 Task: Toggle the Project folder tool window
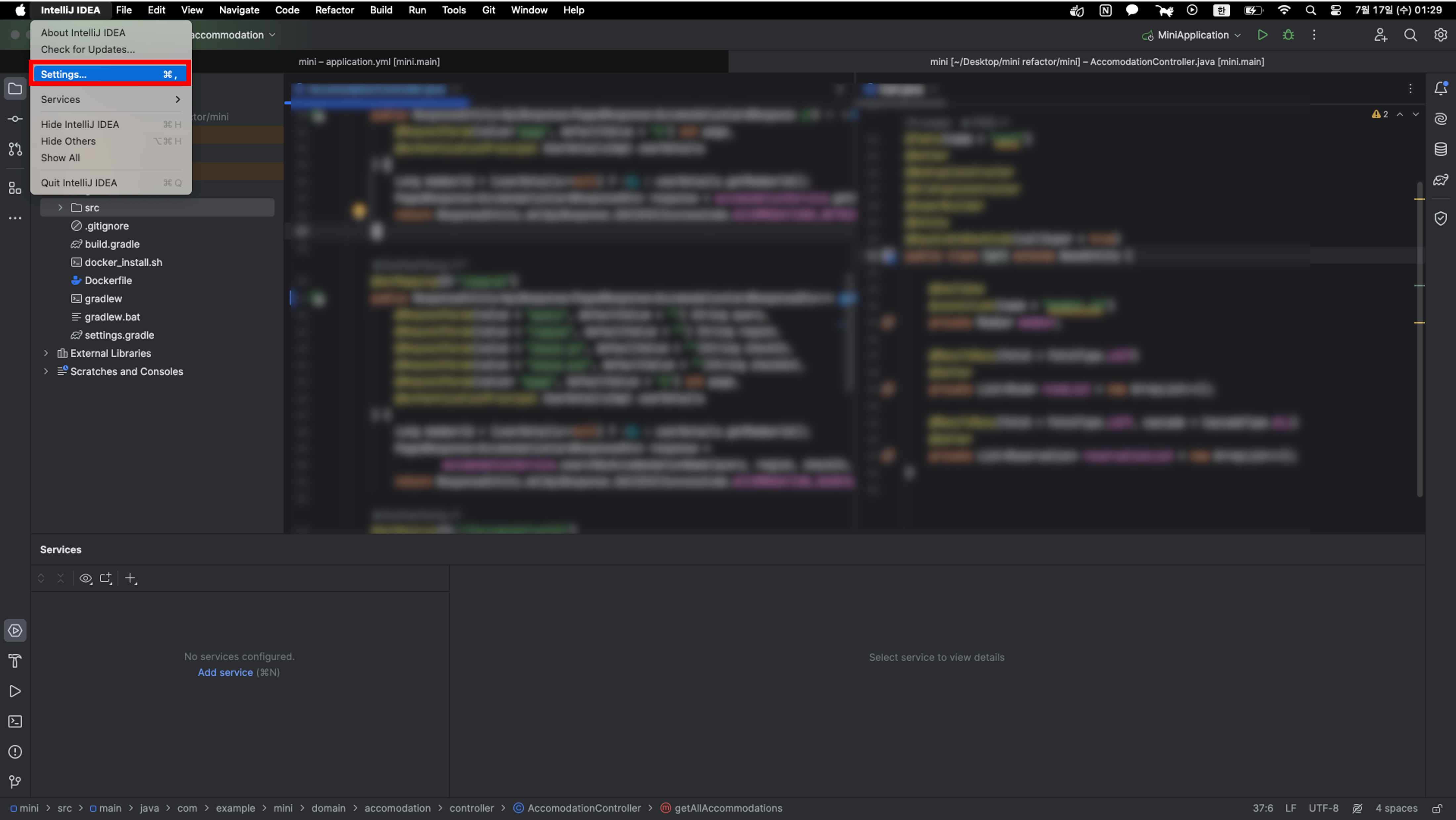(15, 89)
